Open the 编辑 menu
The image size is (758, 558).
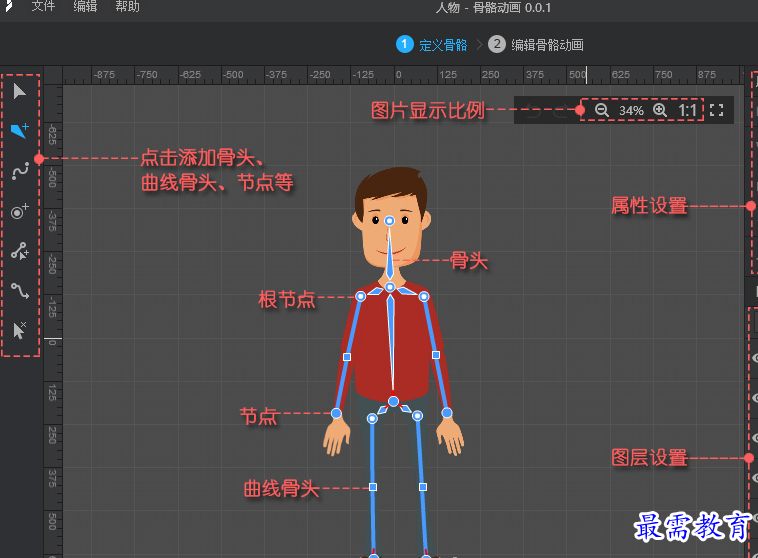click(85, 7)
